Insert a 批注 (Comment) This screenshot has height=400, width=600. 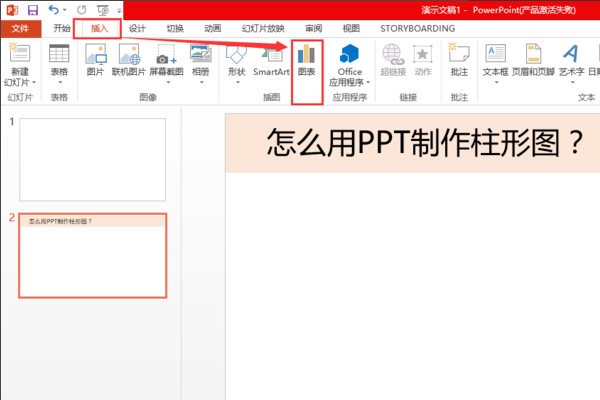tap(459, 60)
